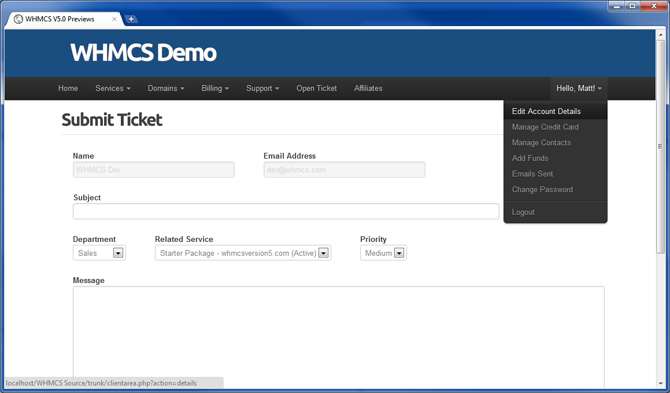Select Change Password option
This screenshot has width=670, height=393.
(x=555, y=189)
